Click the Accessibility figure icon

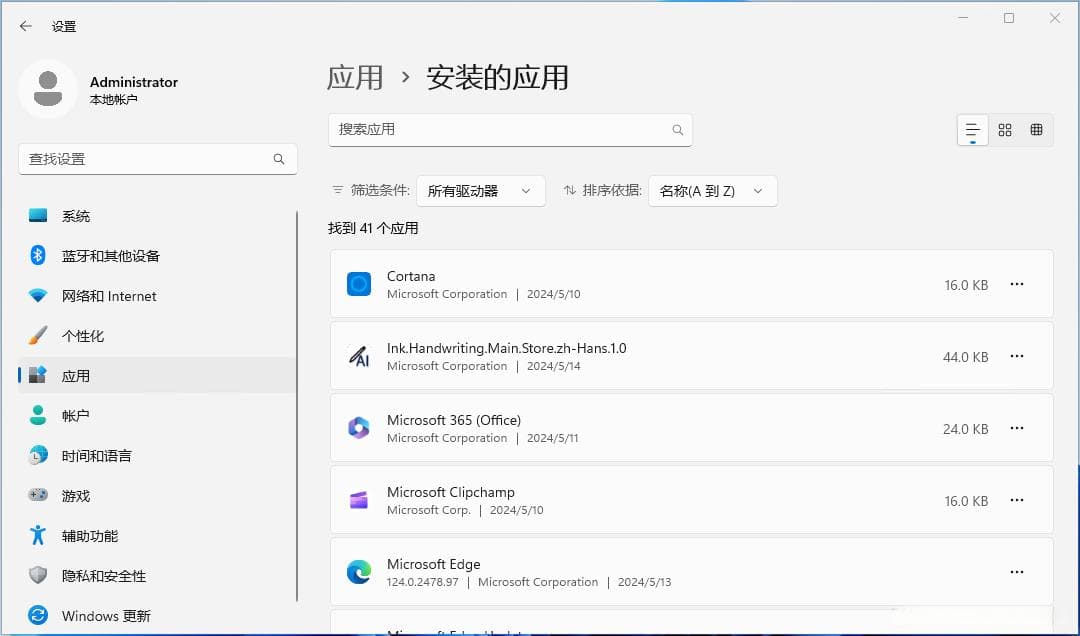coord(38,535)
